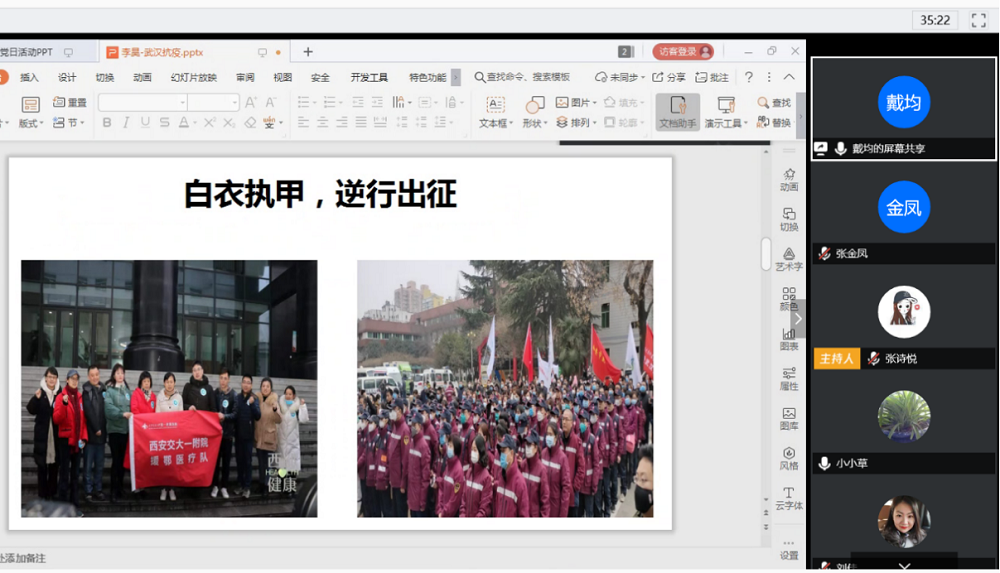Click the 查找命令、搜索模板 search field

coord(522,77)
